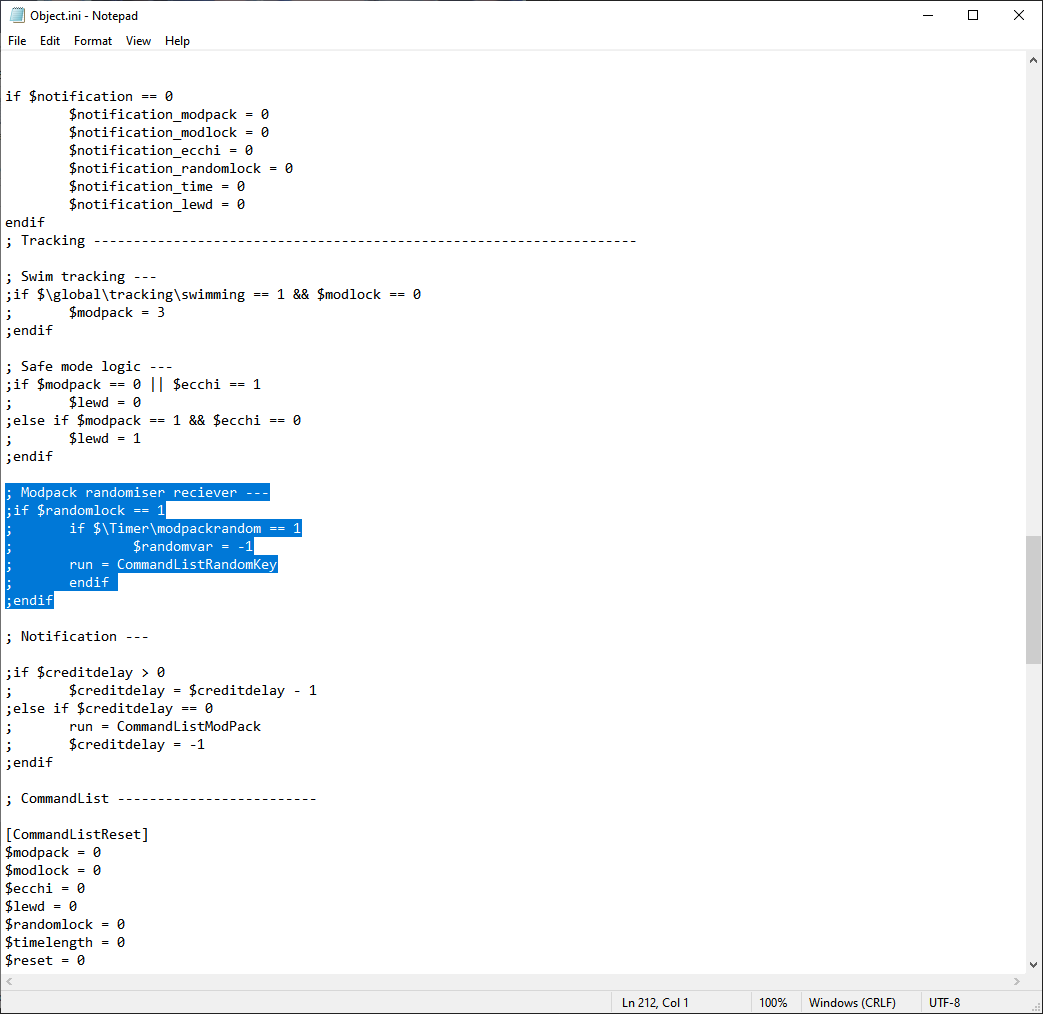The width and height of the screenshot is (1043, 1014).
Task: Click the line '$notification_time = 0'
Action: pos(157,186)
